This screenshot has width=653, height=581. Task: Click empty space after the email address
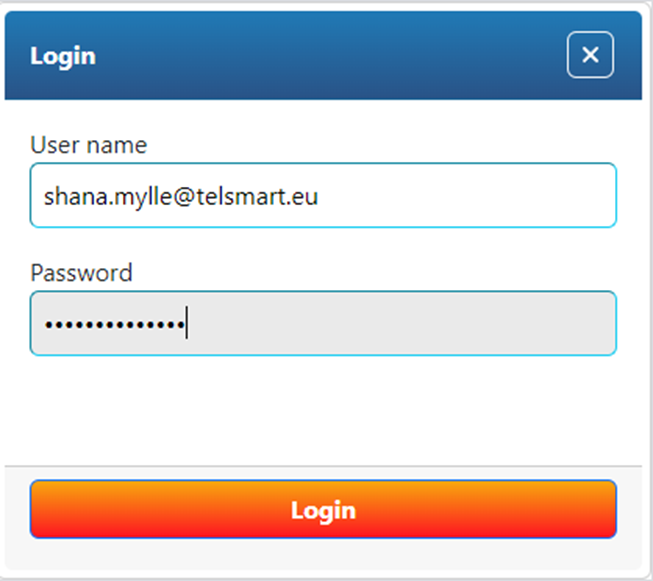(460, 196)
